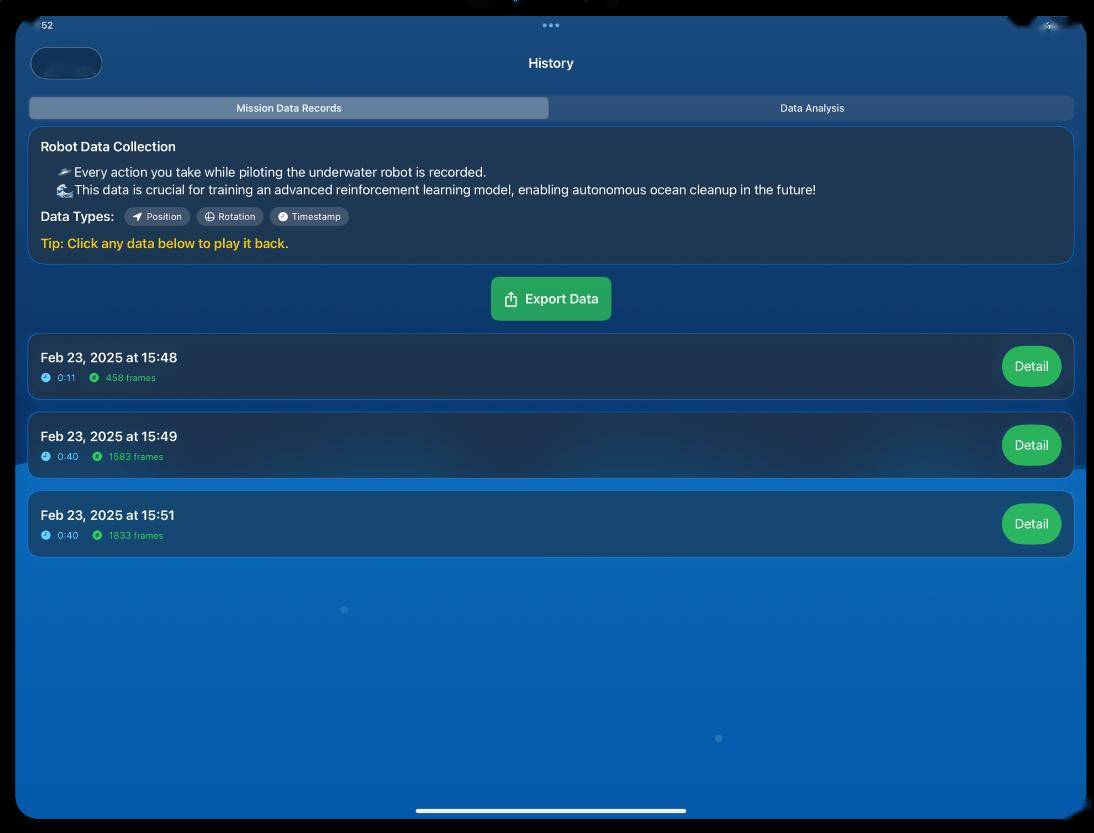Click the clock icon beside 0:11 duration
Image resolution: width=1094 pixels, height=833 pixels.
[x=46, y=378]
